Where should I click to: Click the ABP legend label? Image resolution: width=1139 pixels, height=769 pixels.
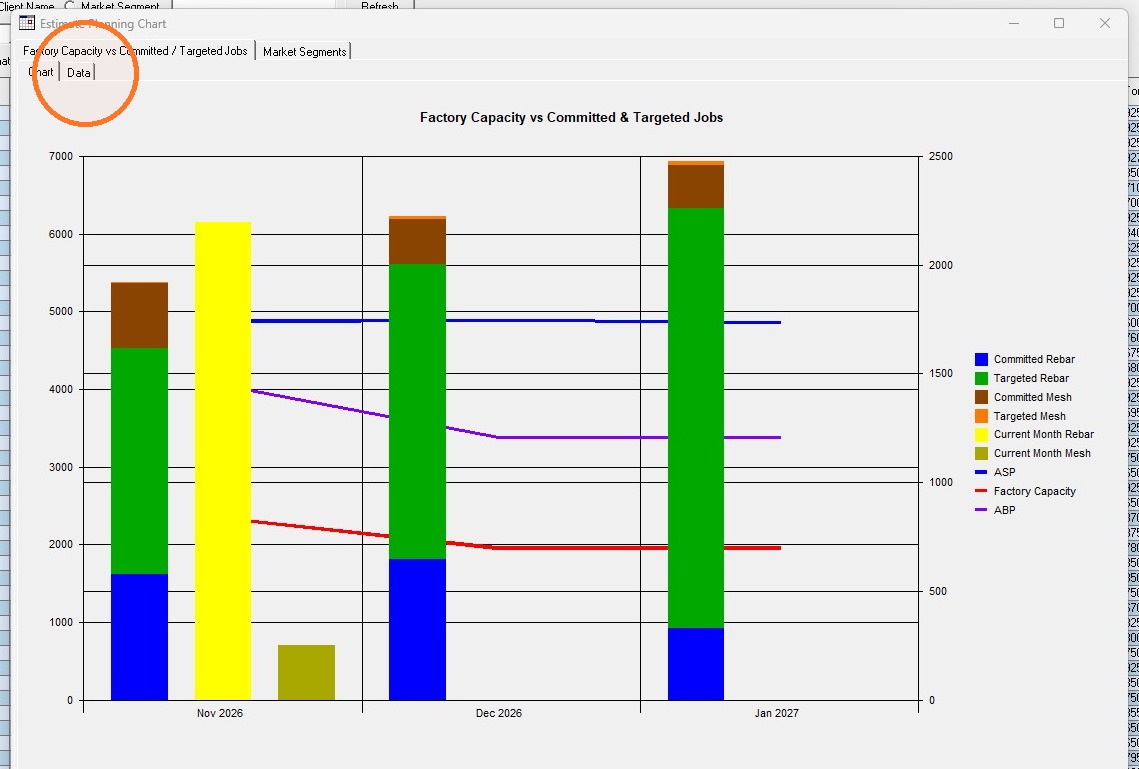1005,510
